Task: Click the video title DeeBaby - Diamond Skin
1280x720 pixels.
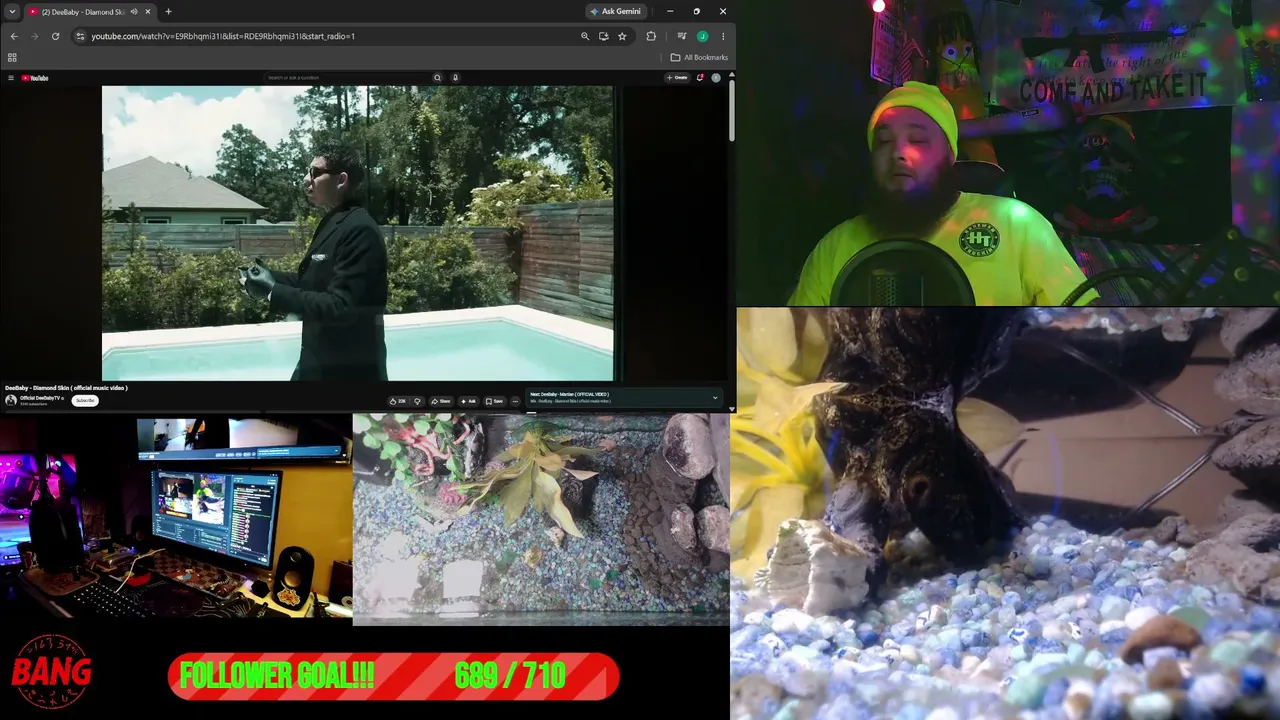Action: click(66, 388)
